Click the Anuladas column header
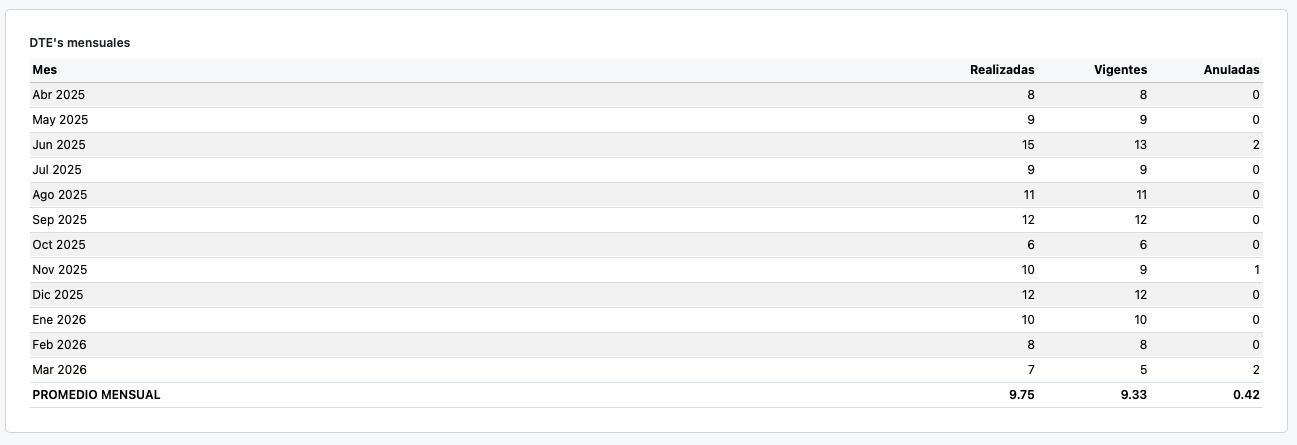This screenshot has width=1297, height=445. point(1230,70)
